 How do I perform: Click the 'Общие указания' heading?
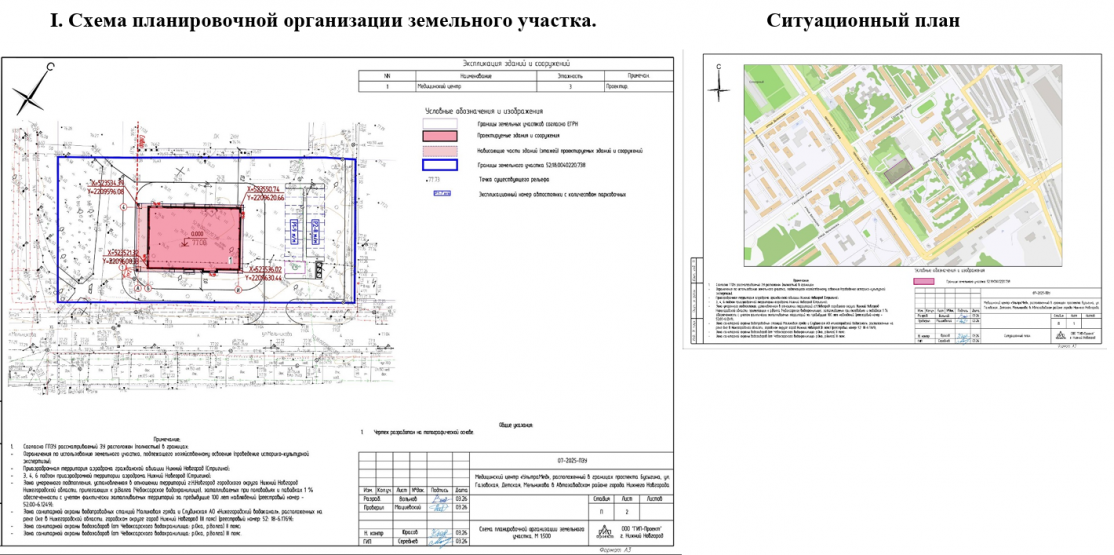point(514,425)
